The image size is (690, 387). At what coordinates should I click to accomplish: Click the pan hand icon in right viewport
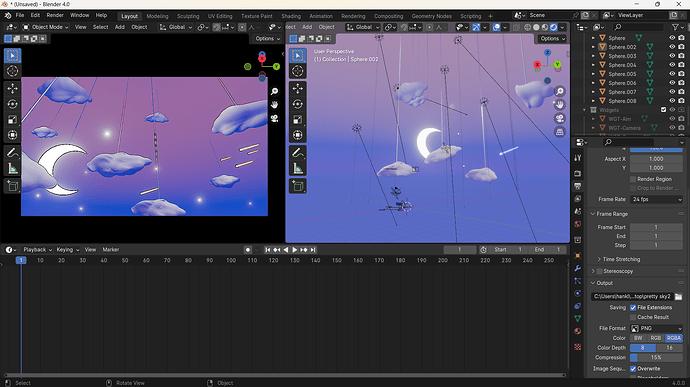(559, 105)
